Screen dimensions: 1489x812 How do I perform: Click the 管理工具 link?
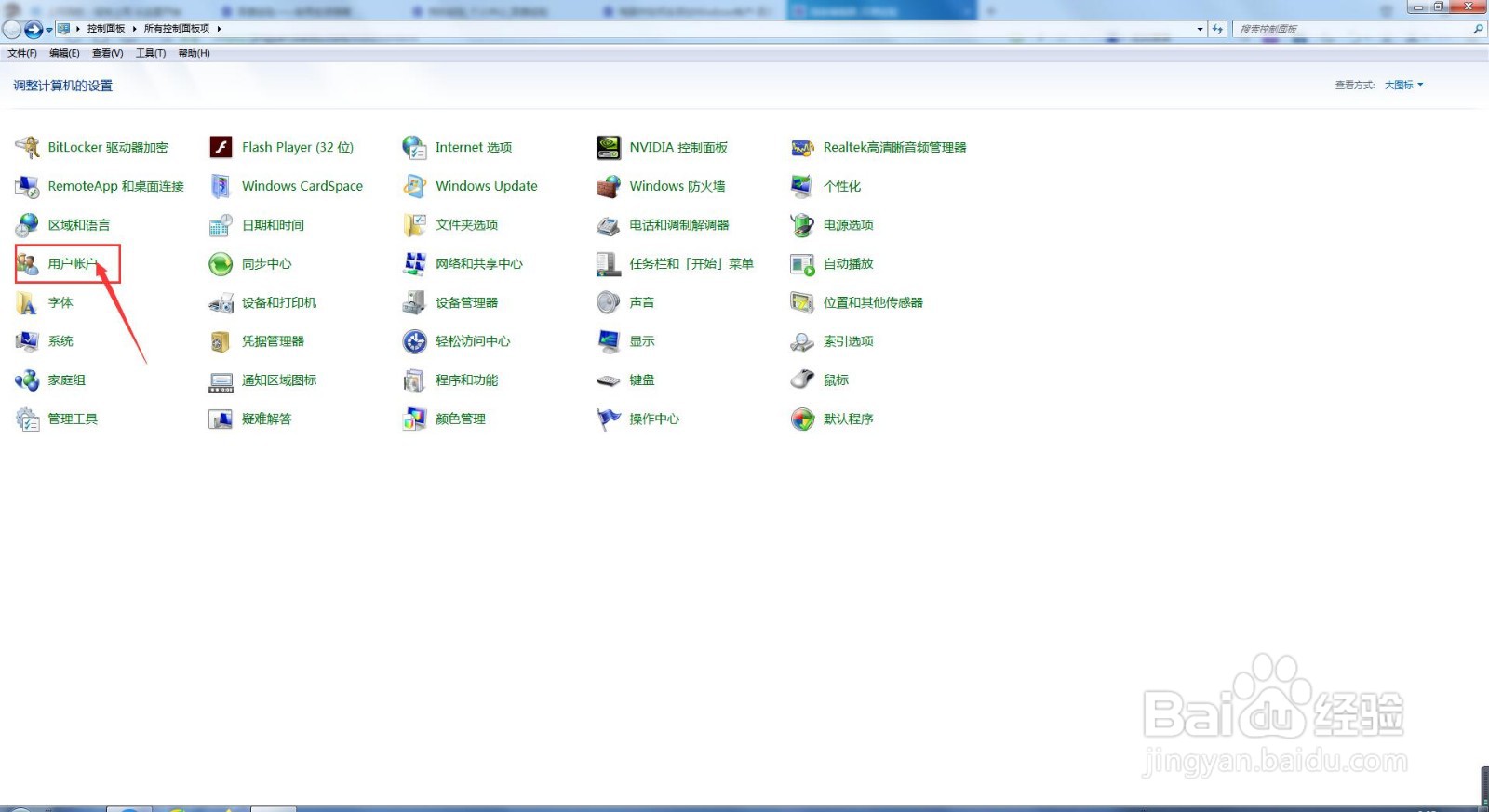point(73,419)
